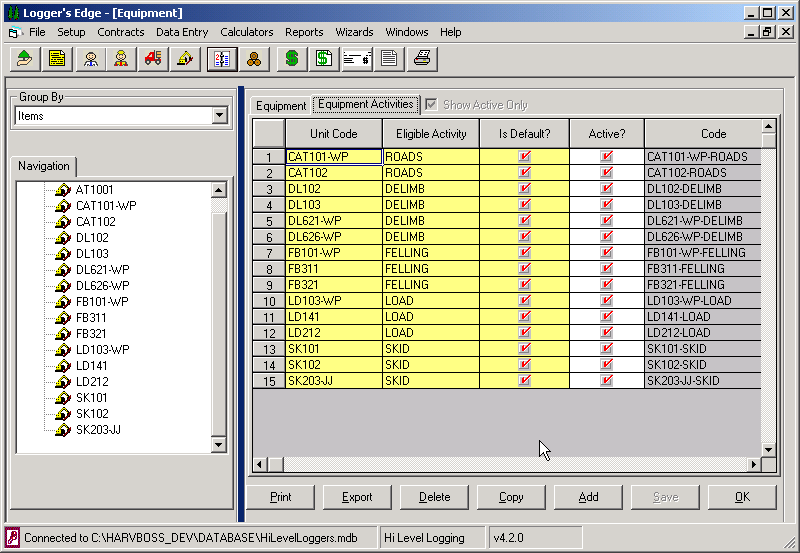Click the yellow document toolbar icon
This screenshot has height=553, width=800.
point(57,59)
